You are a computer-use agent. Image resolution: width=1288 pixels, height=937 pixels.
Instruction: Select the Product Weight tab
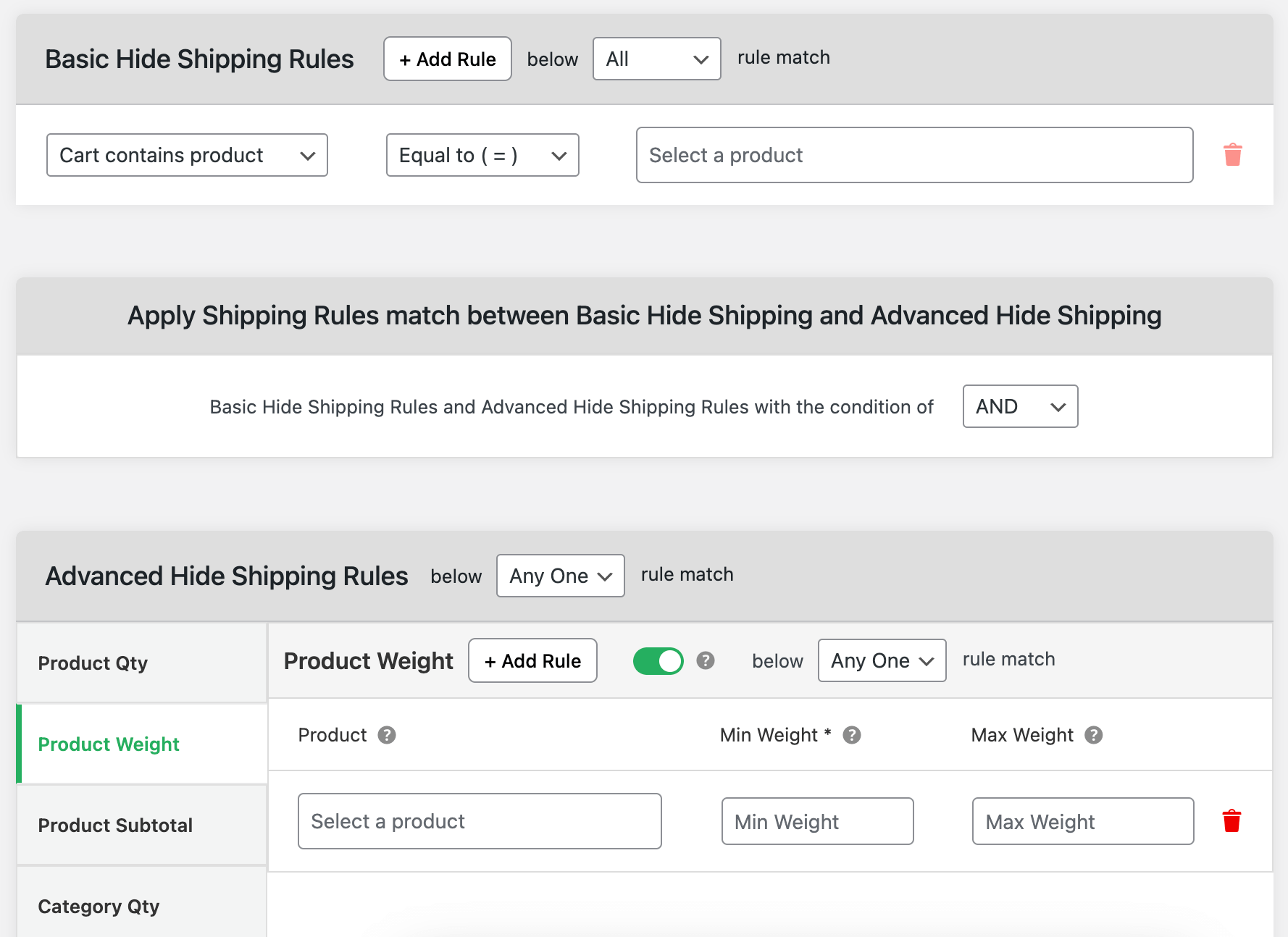point(142,744)
